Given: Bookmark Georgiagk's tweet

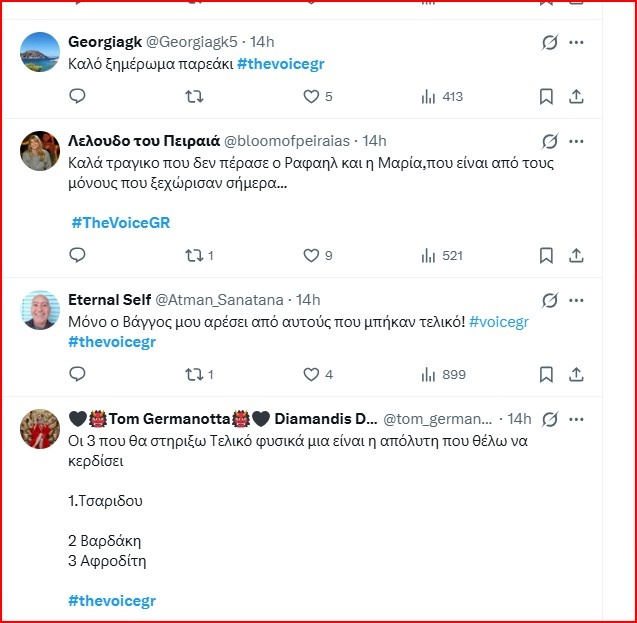Looking at the screenshot, I should point(546,96).
